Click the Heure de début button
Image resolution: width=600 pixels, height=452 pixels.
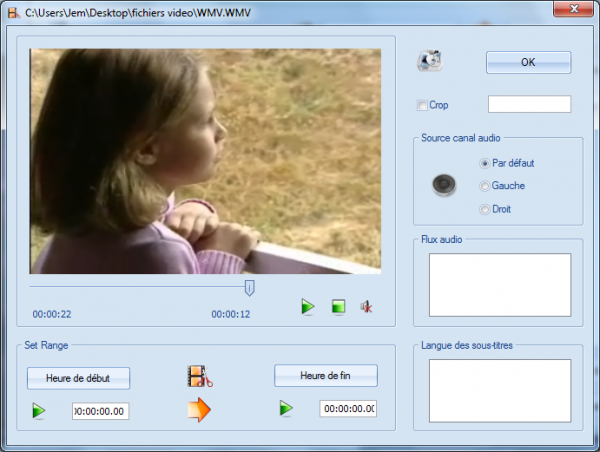point(78,378)
